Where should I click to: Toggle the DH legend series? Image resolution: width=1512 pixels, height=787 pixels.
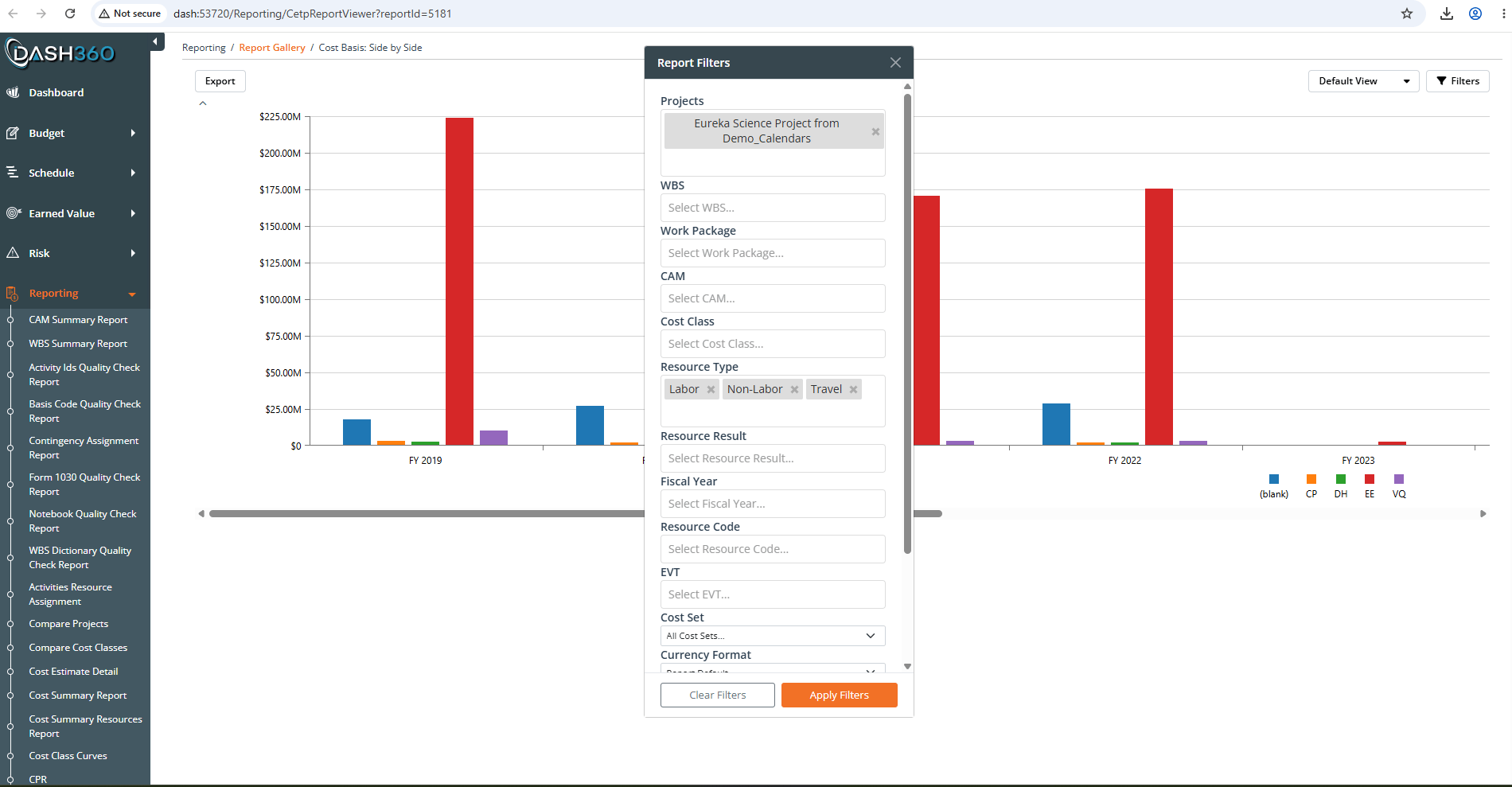(1341, 486)
